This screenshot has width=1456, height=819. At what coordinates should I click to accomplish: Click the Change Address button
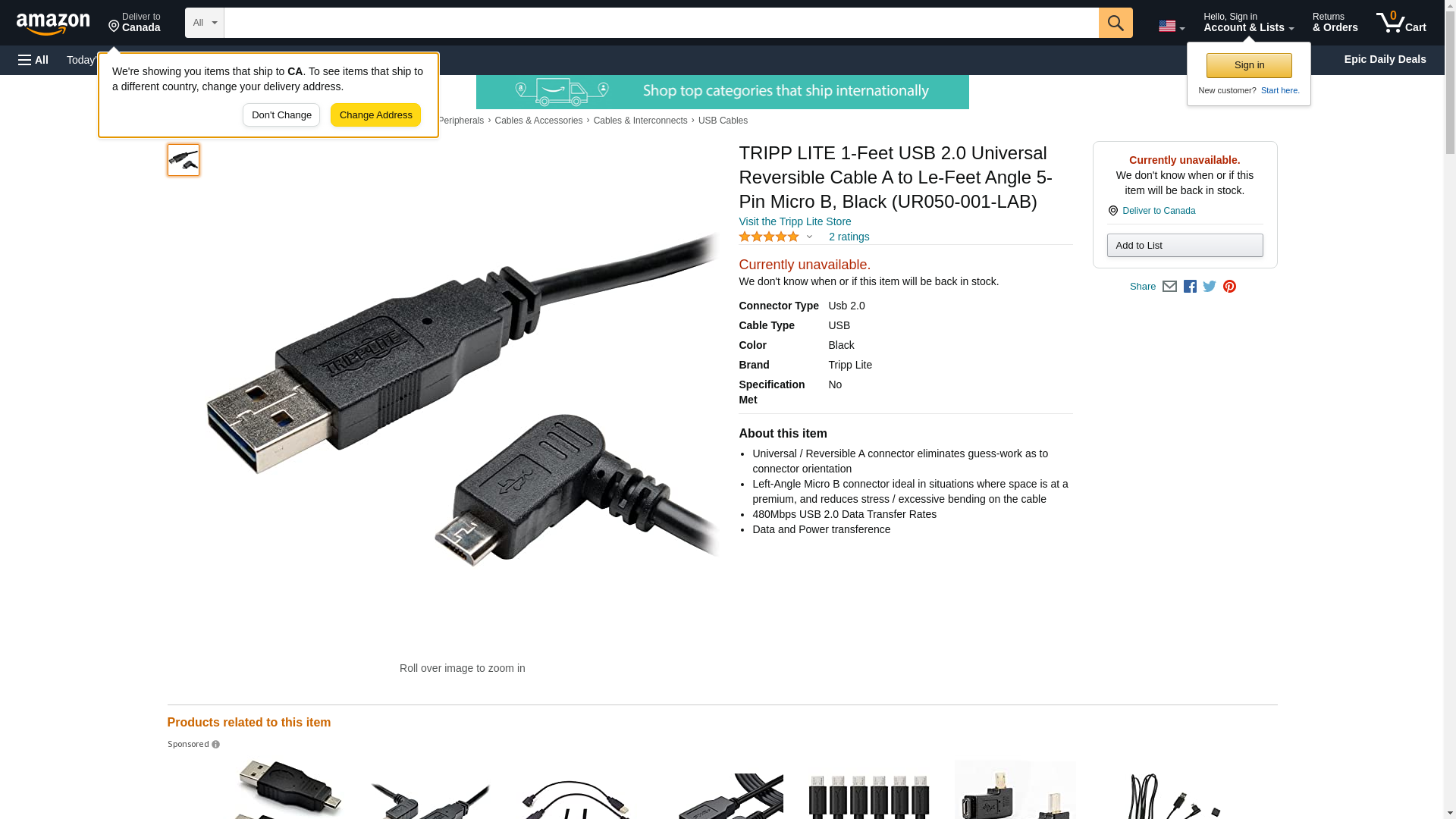[375, 115]
